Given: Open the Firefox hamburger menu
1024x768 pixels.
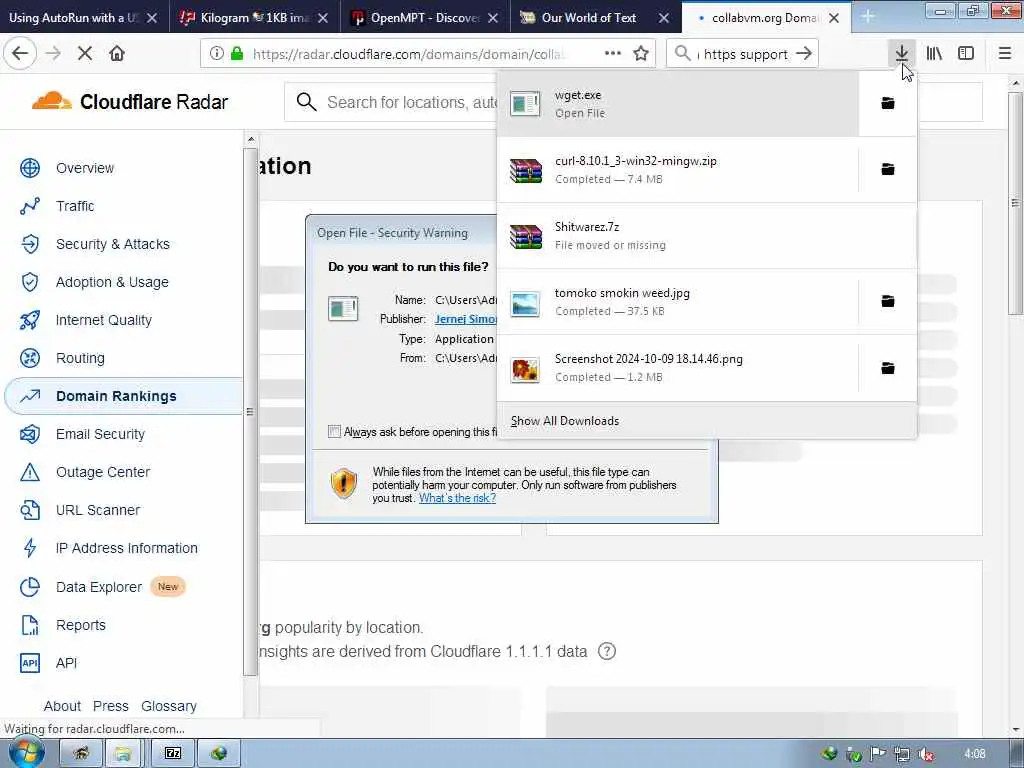Looking at the screenshot, I should pos(1004,54).
